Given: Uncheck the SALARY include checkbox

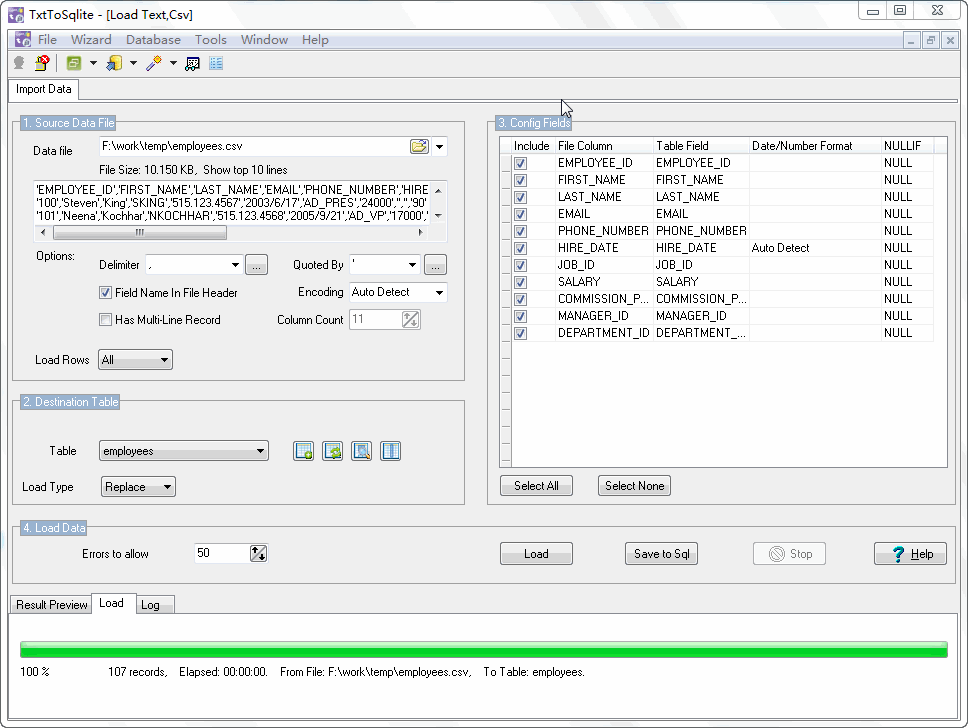Looking at the screenshot, I should [x=520, y=282].
